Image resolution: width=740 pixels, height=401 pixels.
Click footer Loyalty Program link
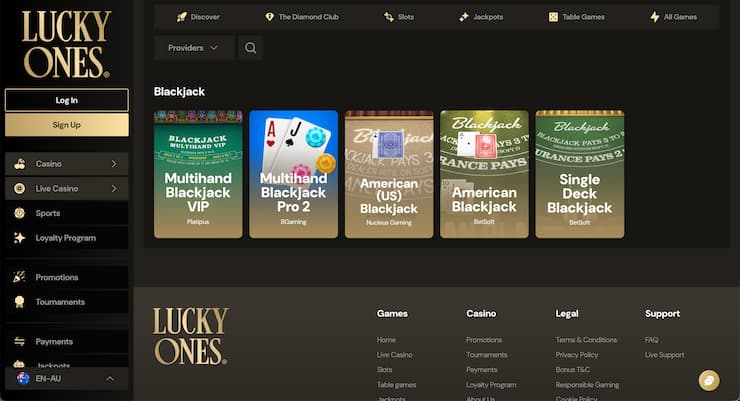point(491,385)
